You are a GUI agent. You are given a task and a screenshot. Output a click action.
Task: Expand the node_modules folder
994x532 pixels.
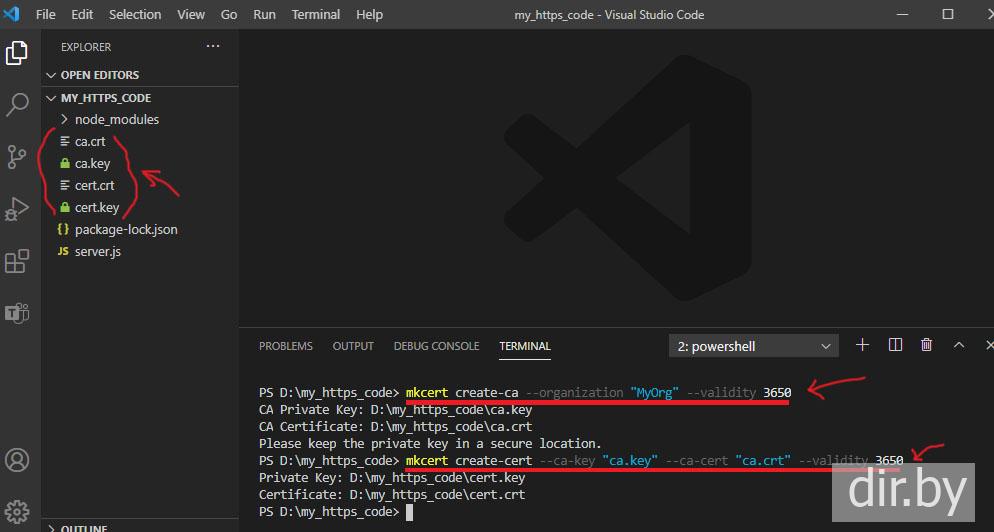[x=116, y=119]
